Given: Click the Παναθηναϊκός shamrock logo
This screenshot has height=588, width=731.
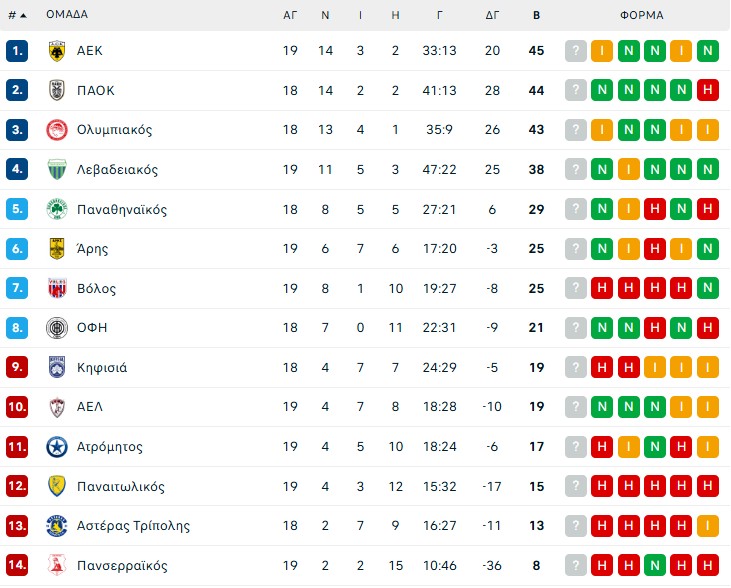Looking at the screenshot, I should click(56, 209).
